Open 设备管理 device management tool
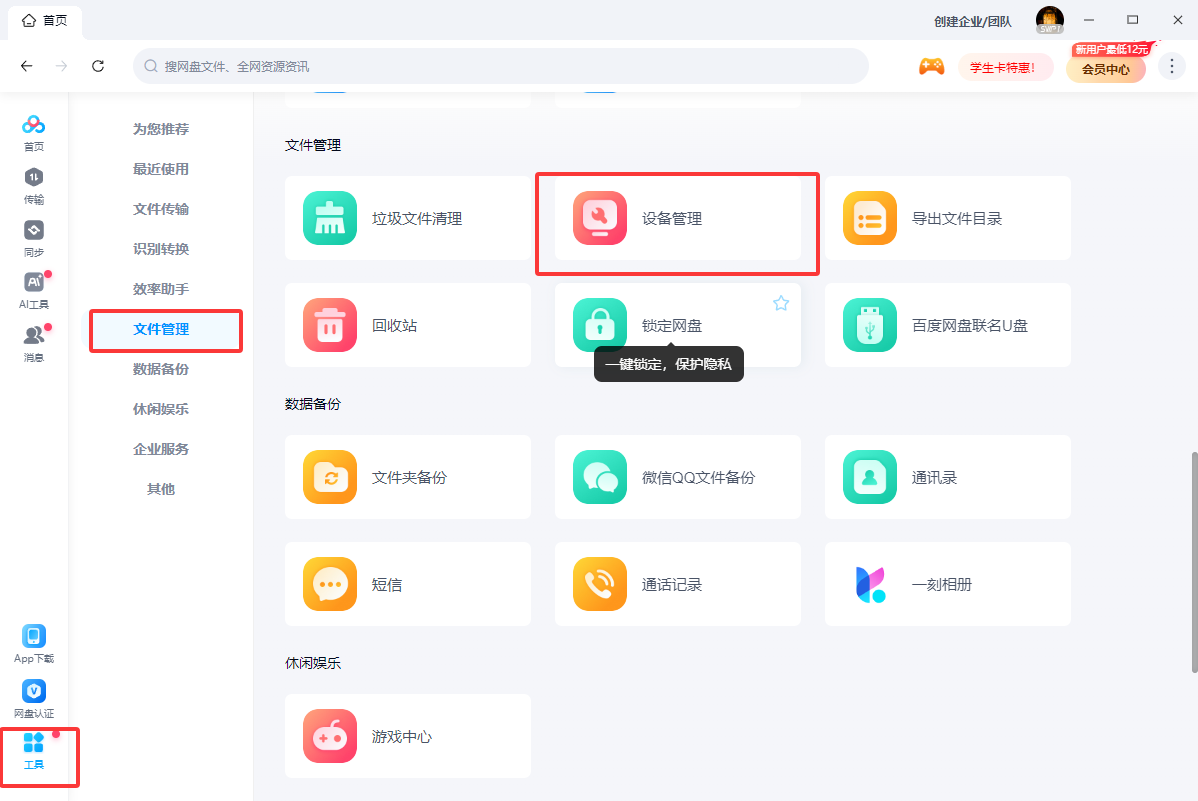 pos(678,218)
